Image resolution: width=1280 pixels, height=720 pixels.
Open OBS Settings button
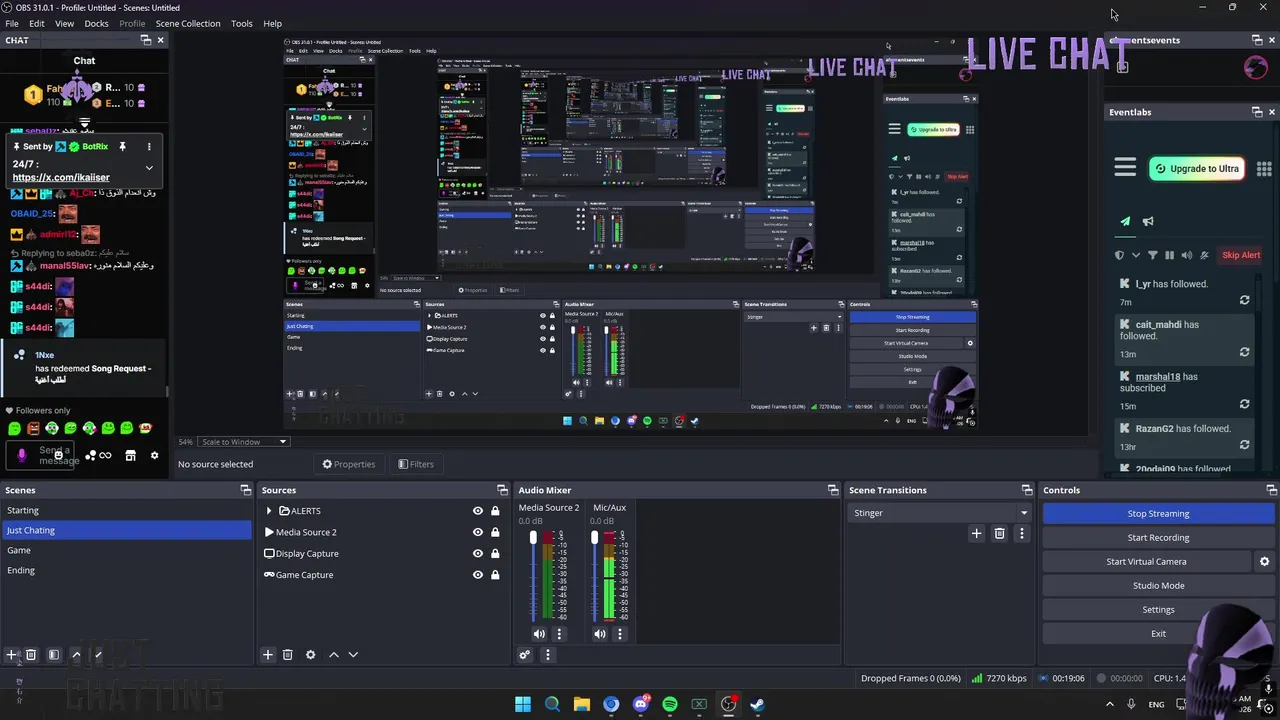tap(1158, 610)
